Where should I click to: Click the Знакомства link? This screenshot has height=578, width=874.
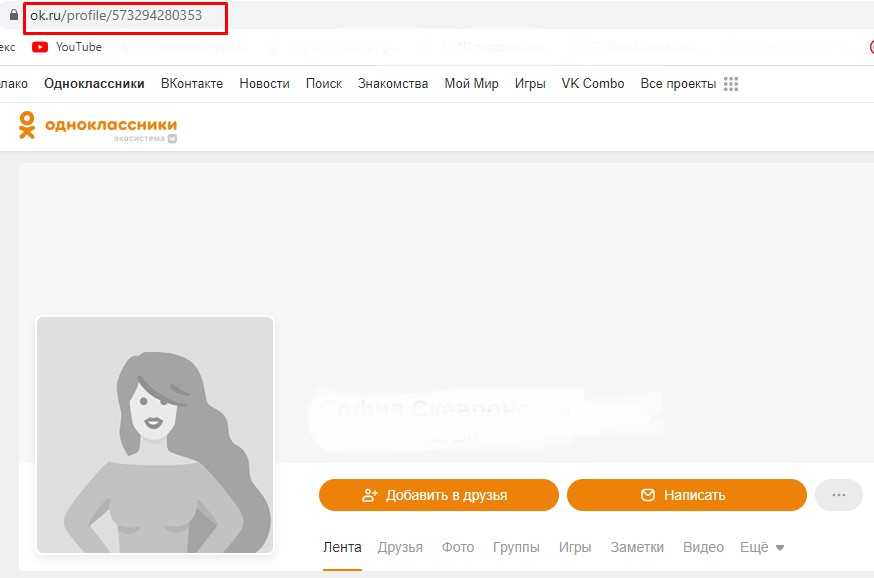coord(393,84)
